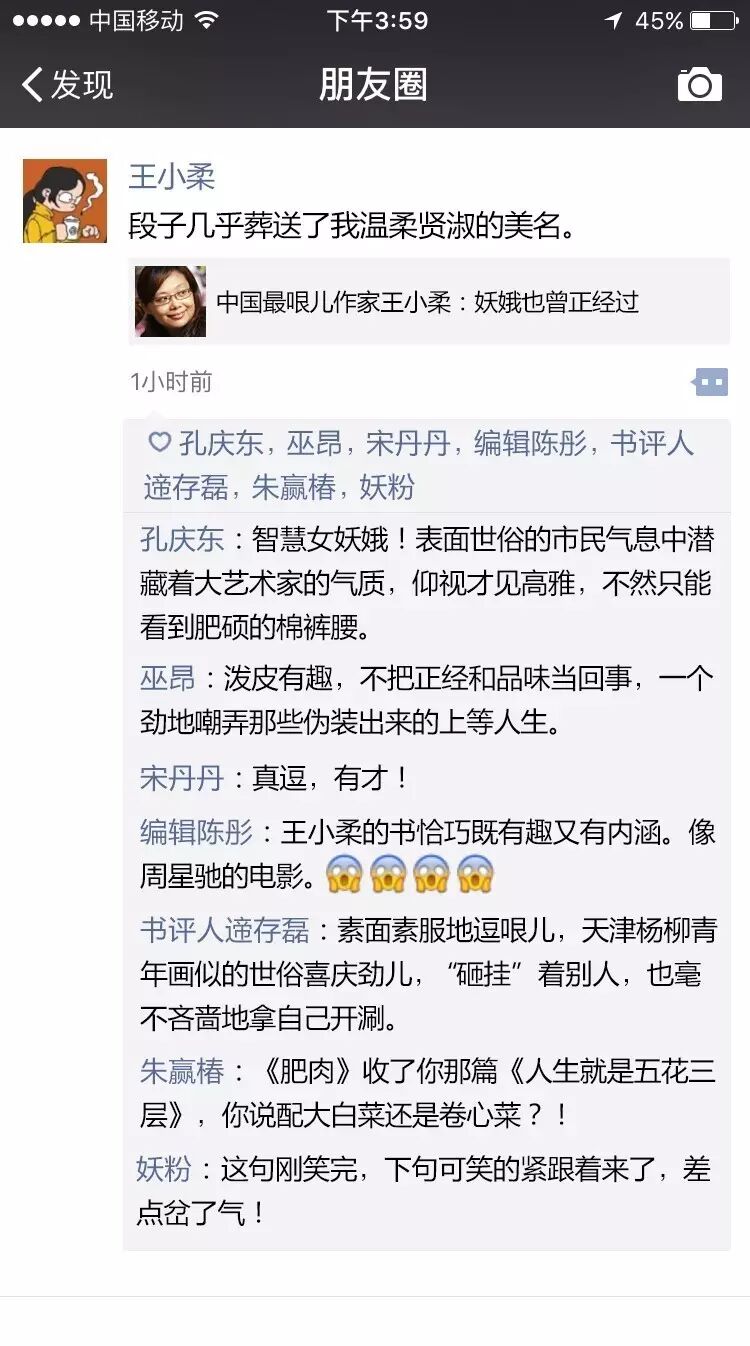The width and height of the screenshot is (750, 1346).
Task: Open the shared article thumbnail photo
Action: pos(171,301)
